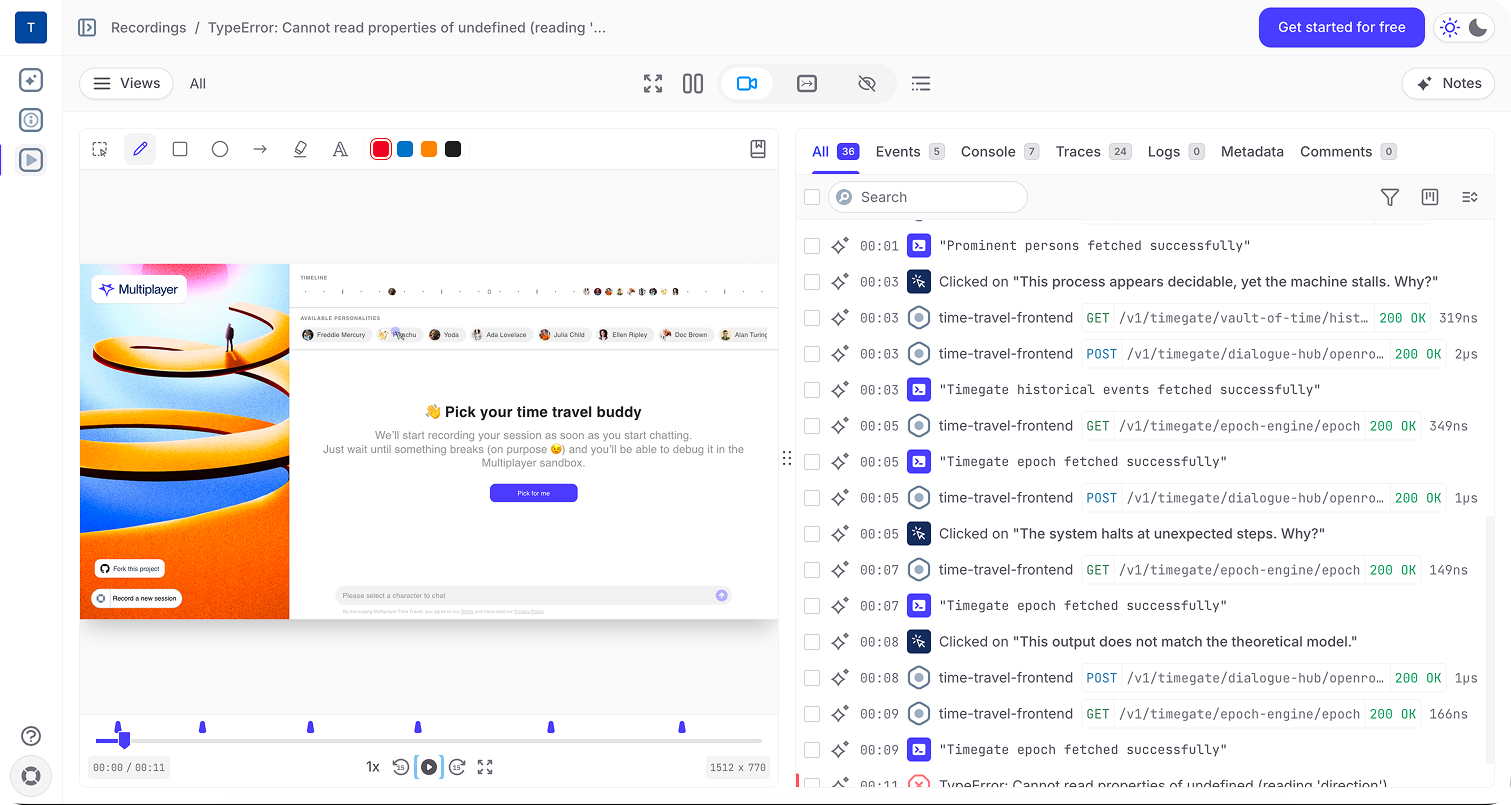Click sparkle icon on "Prominent persons fetched" row
1511x805 pixels.
coord(840,245)
